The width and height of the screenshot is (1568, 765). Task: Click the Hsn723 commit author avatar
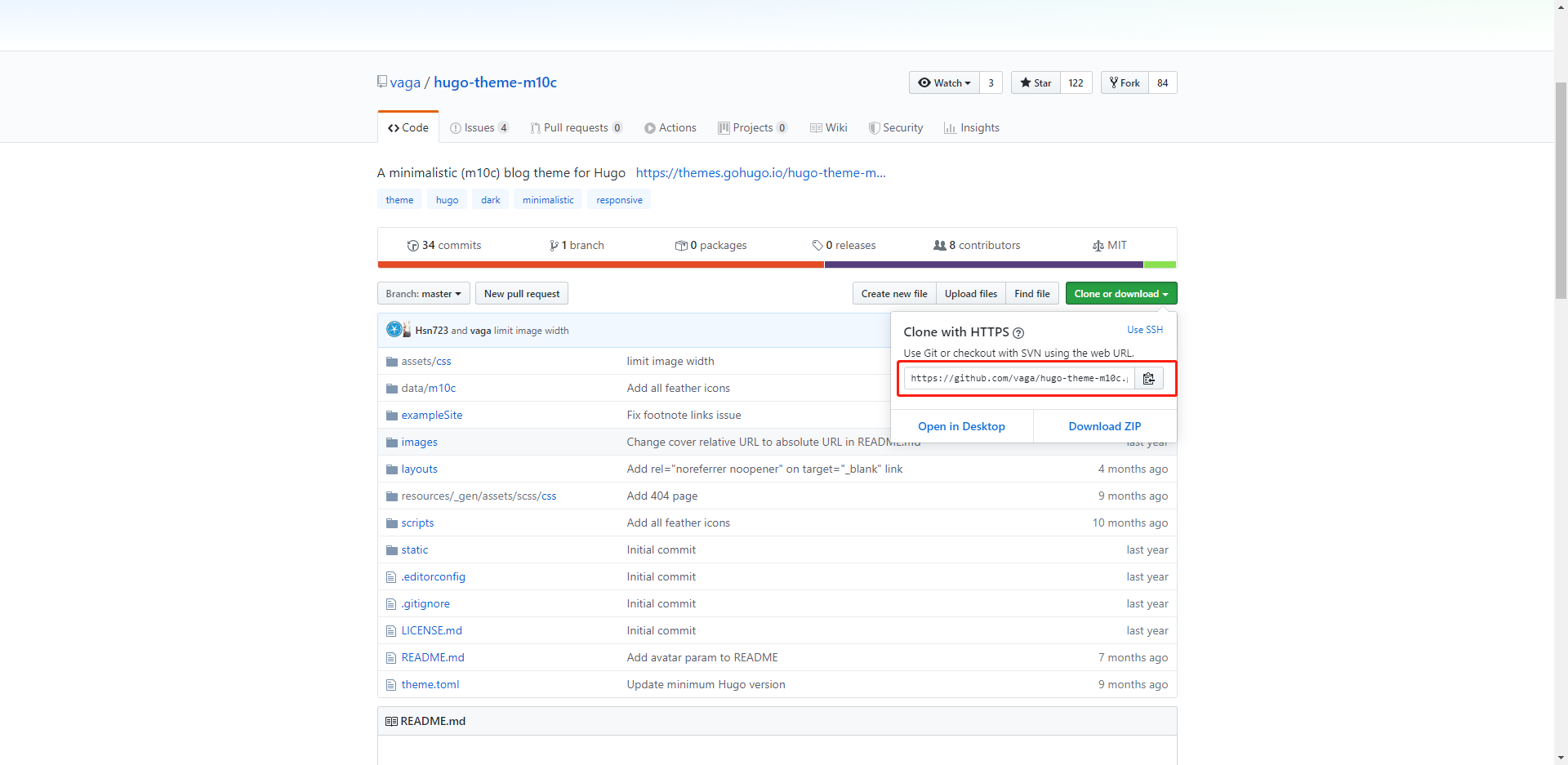(394, 330)
